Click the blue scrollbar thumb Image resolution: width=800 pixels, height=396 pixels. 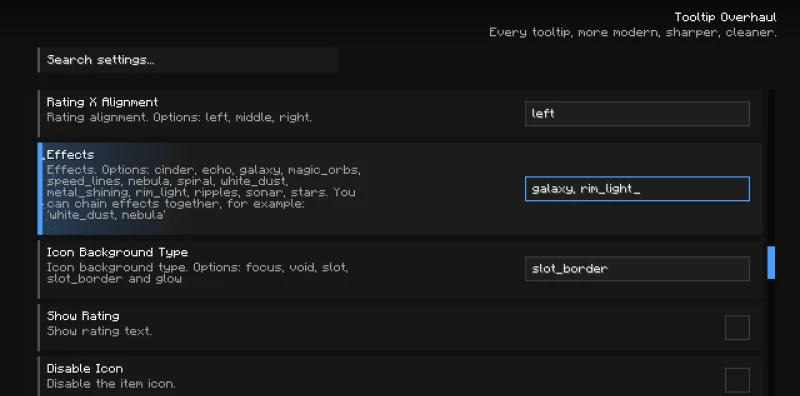tap(771, 262)
